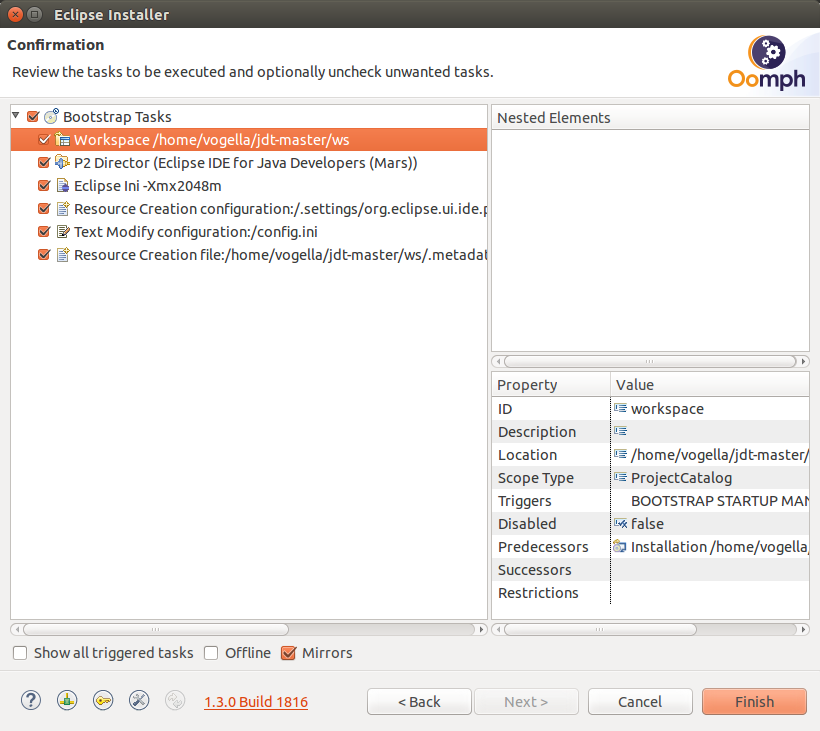The height and width of the screenshot is (731, 820).
Task: Uncheck the Text Modify config.ini checkbox
Action: click(x=44, y=232)
